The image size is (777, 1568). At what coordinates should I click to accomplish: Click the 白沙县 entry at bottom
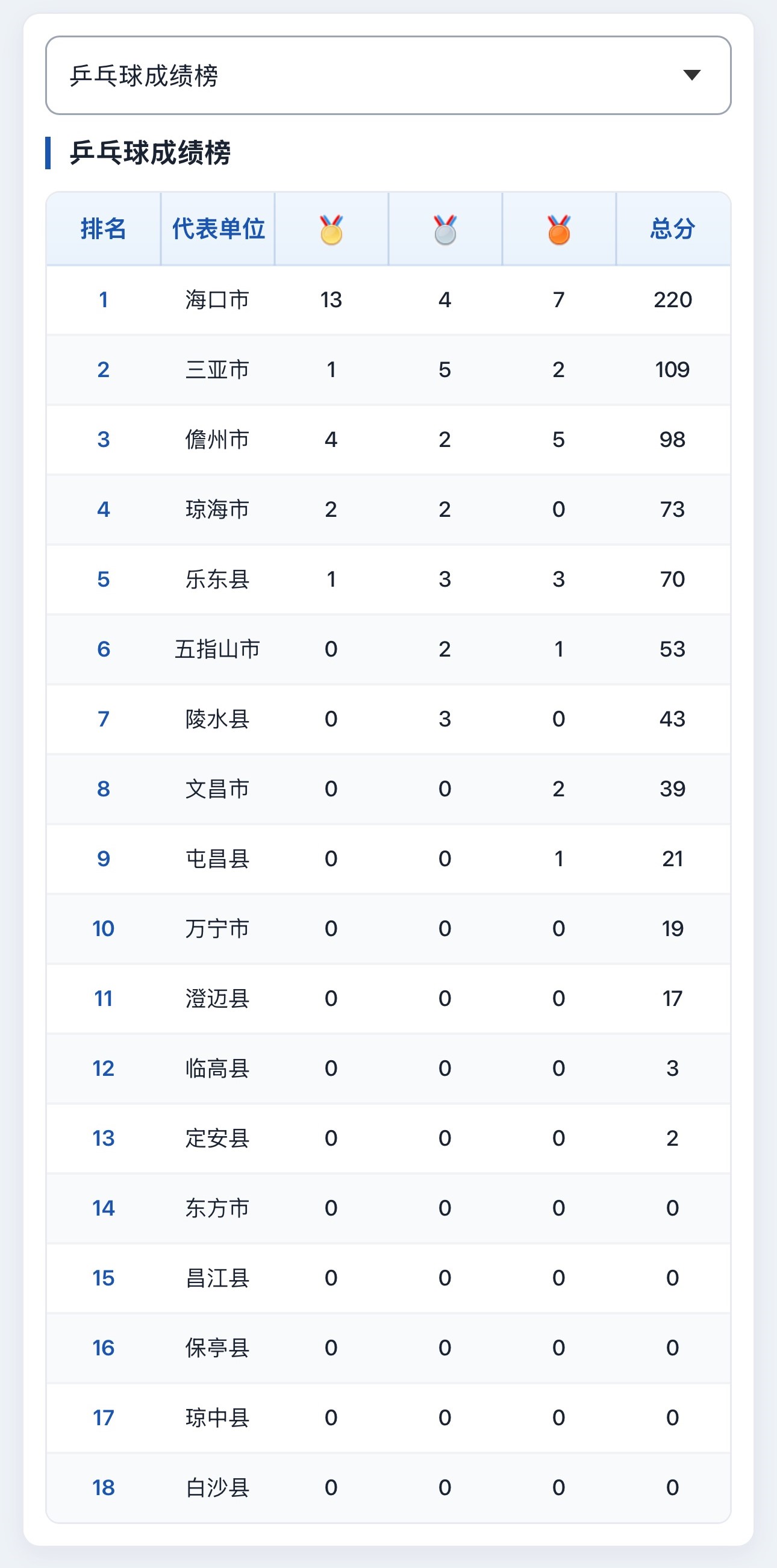point(217,1488)
